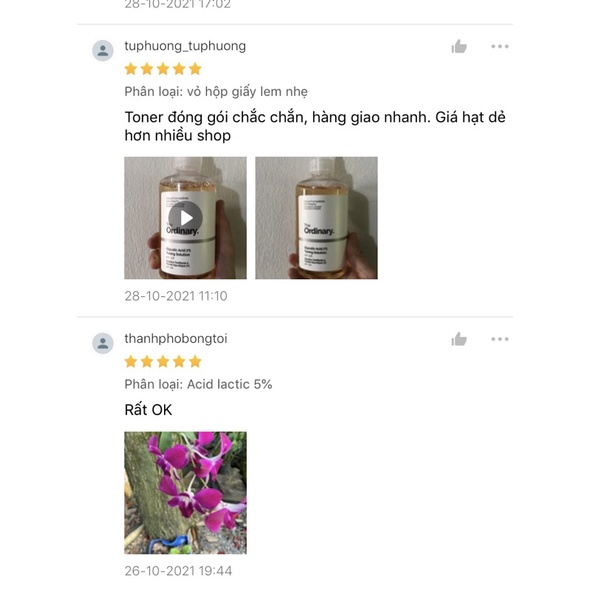Click thanhphobongtoi's profile avatar
The image size is (591, 591).
(x=103, y=343)
